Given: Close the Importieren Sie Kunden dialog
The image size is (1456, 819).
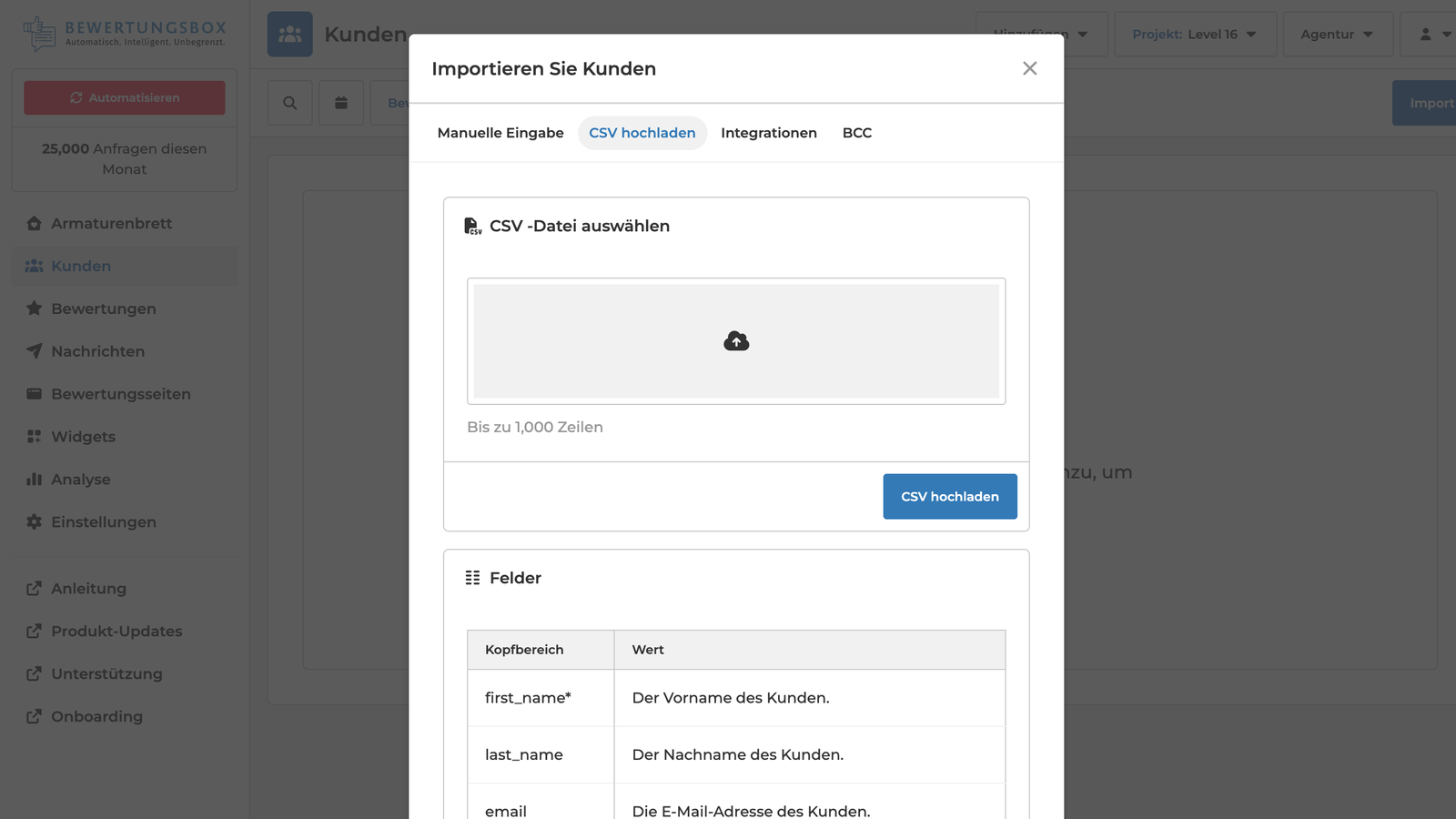Looking at the screenshot, I should (1029, 69).
